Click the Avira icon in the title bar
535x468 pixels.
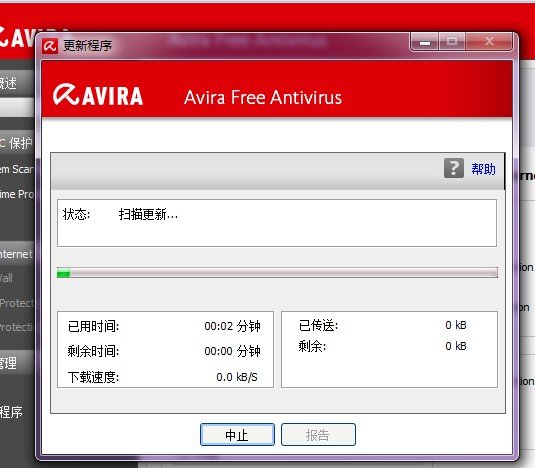(50, 45)
